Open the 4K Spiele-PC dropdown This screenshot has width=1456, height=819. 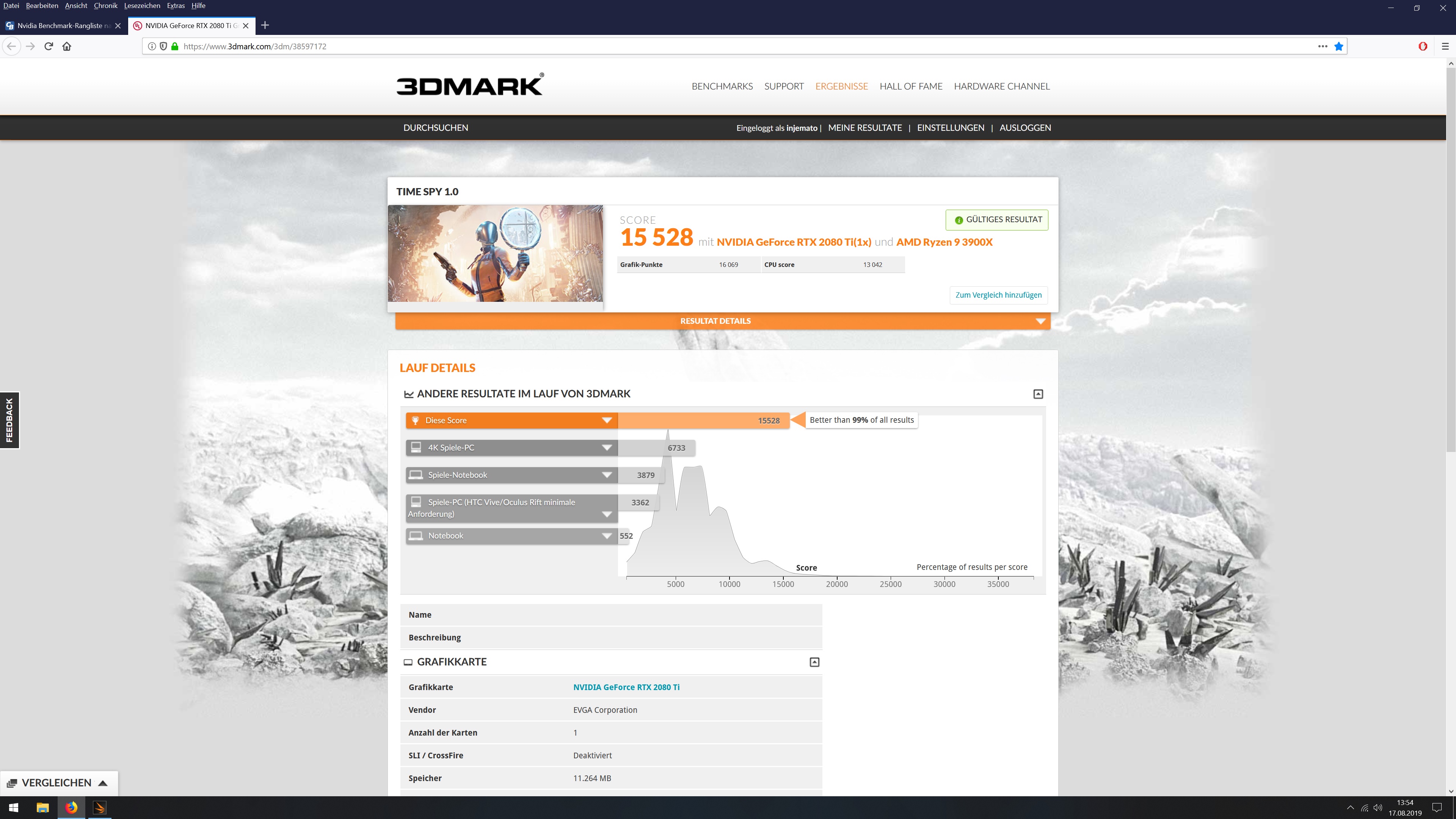[607, 448]
